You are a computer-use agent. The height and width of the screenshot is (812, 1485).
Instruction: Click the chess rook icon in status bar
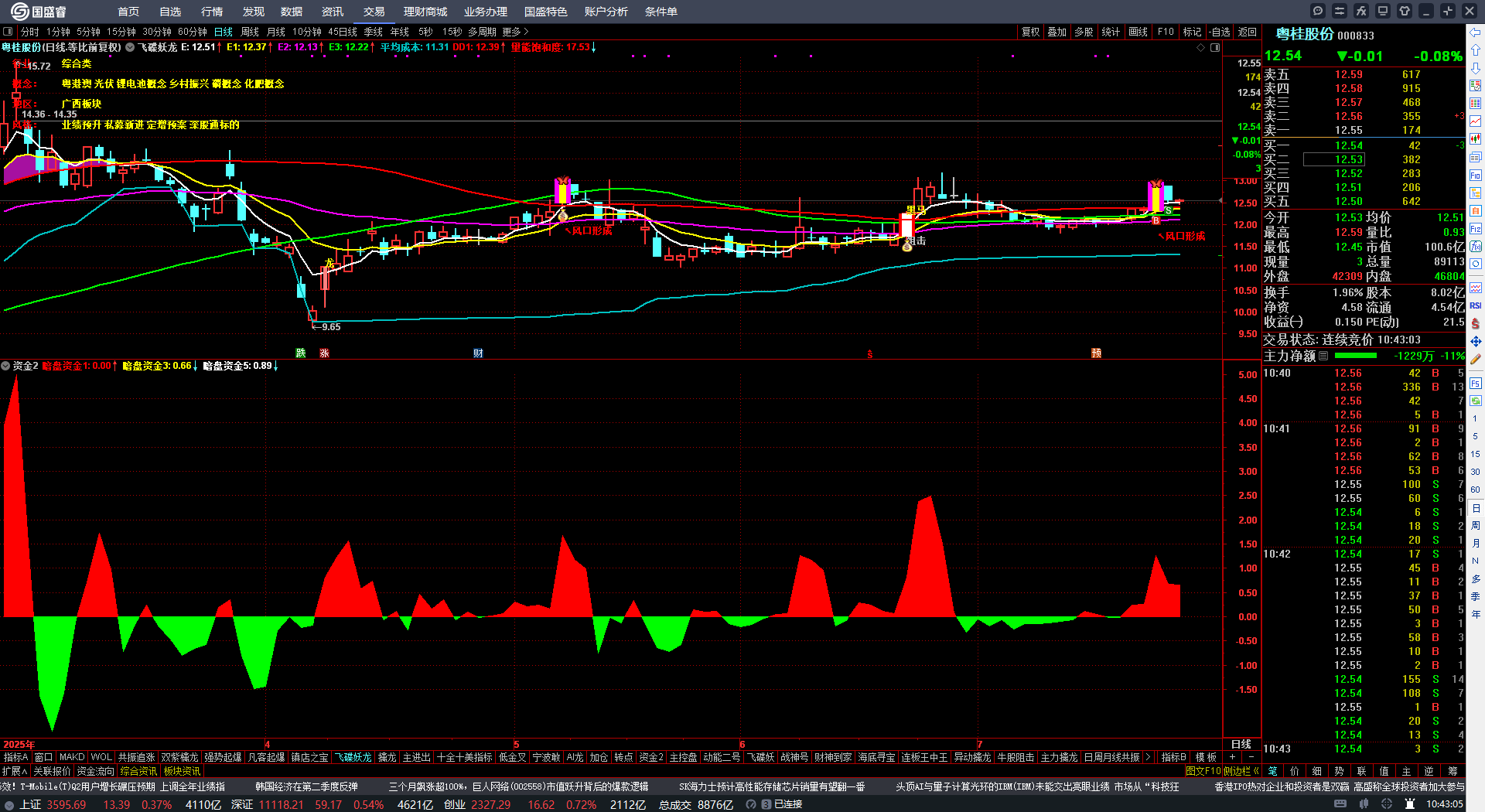pyautogui.click(x=1410, y=804)
